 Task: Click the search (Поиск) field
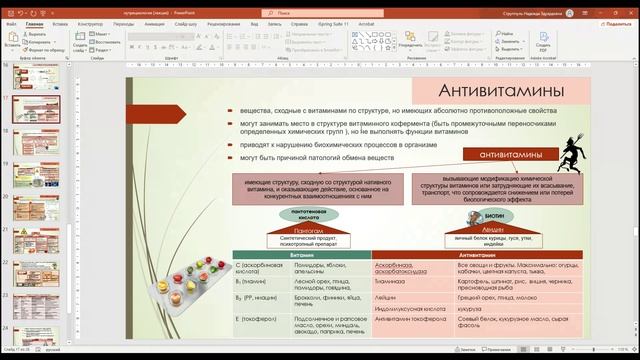point(322,13)
